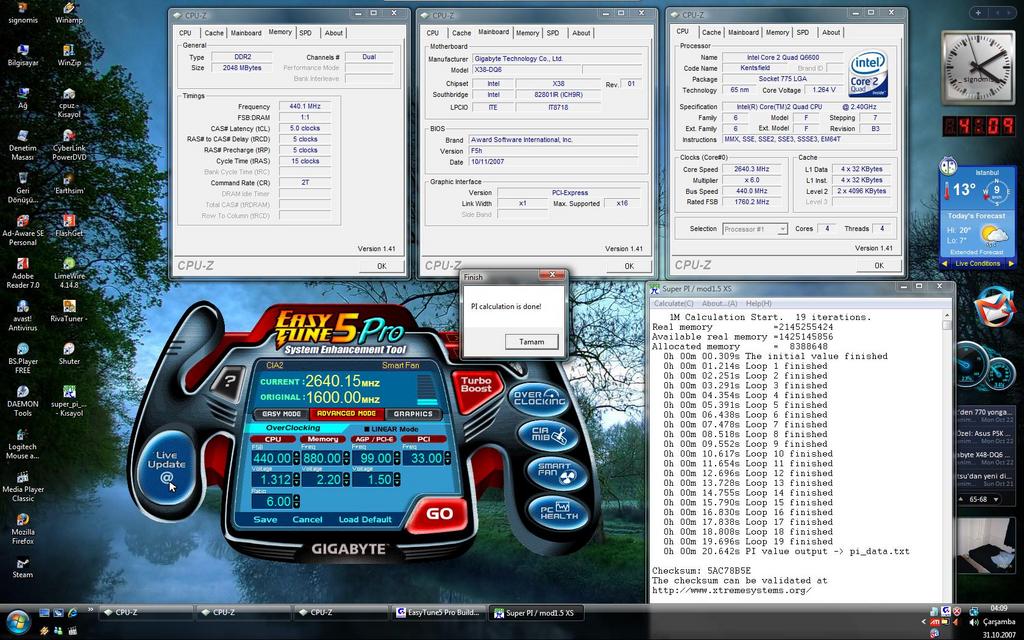Select the Logitech Mouse desktop icon
Viewport: 1024px width, 640px height.
pos(23,443)
